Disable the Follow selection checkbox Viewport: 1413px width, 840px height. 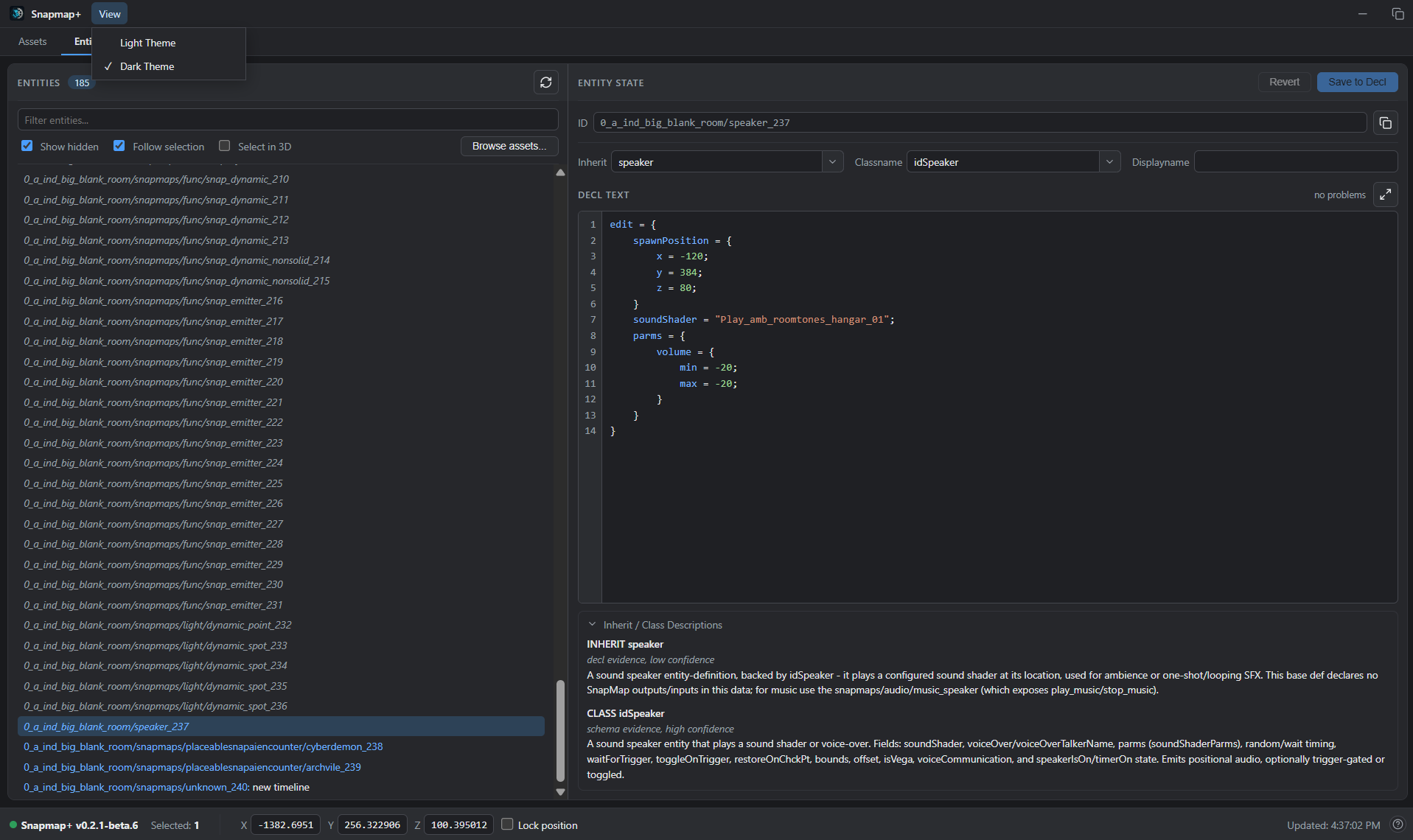pyautogui.click(x=119, y=146)
